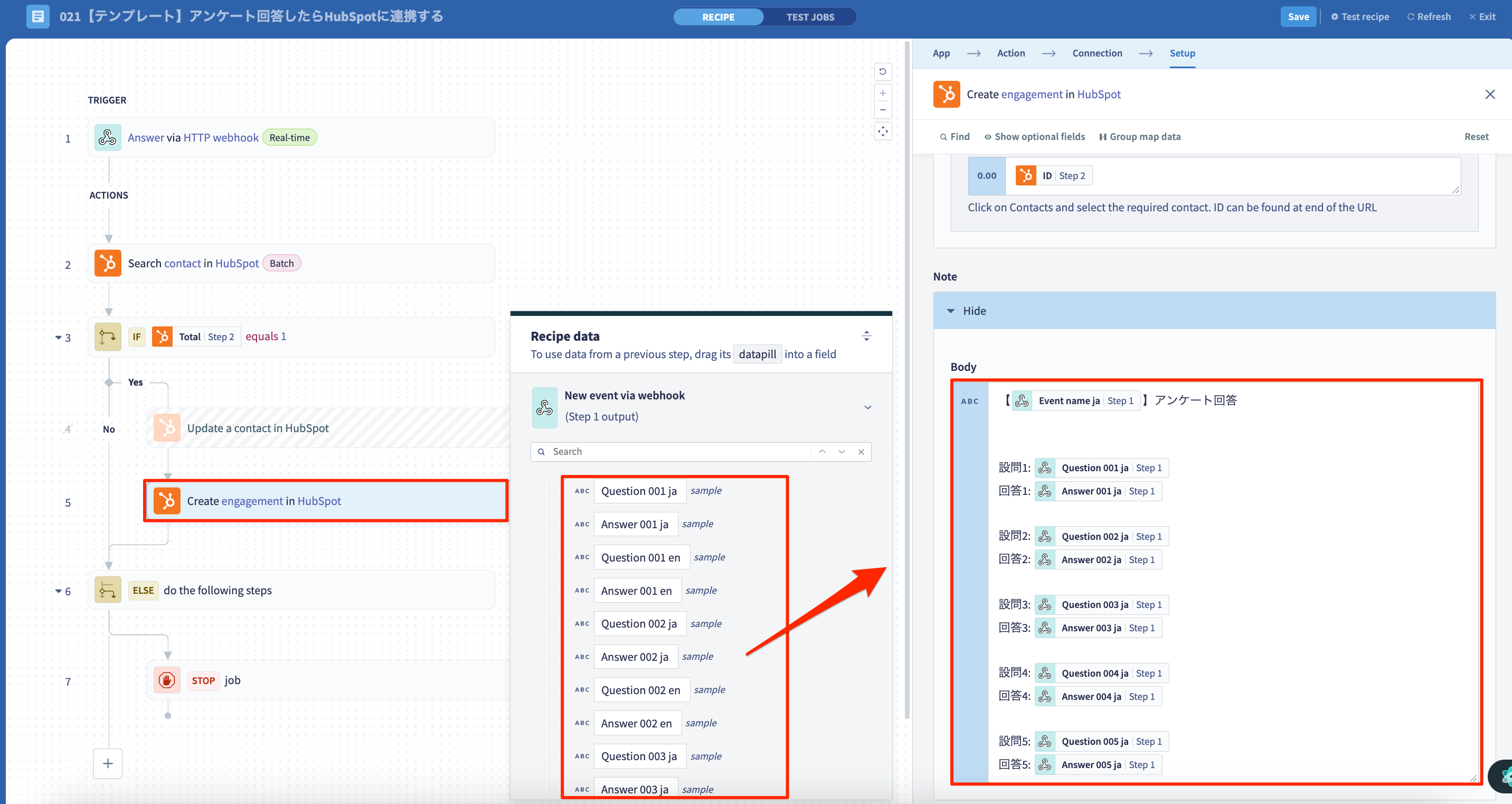Select the Question 001 en datapill
1512x804 pixels.
coord(641,557)
